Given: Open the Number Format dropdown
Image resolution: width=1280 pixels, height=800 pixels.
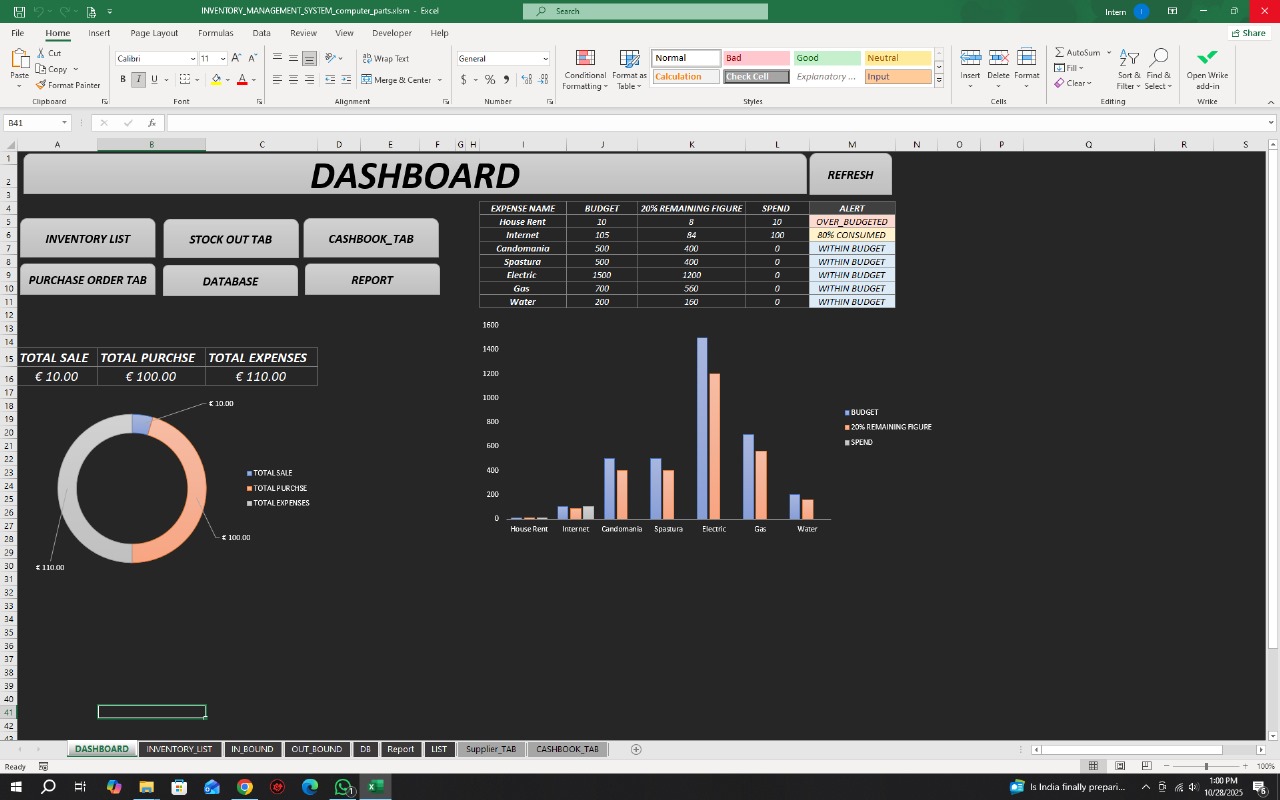Looking at the screenshot, I should tap(547, 58).
